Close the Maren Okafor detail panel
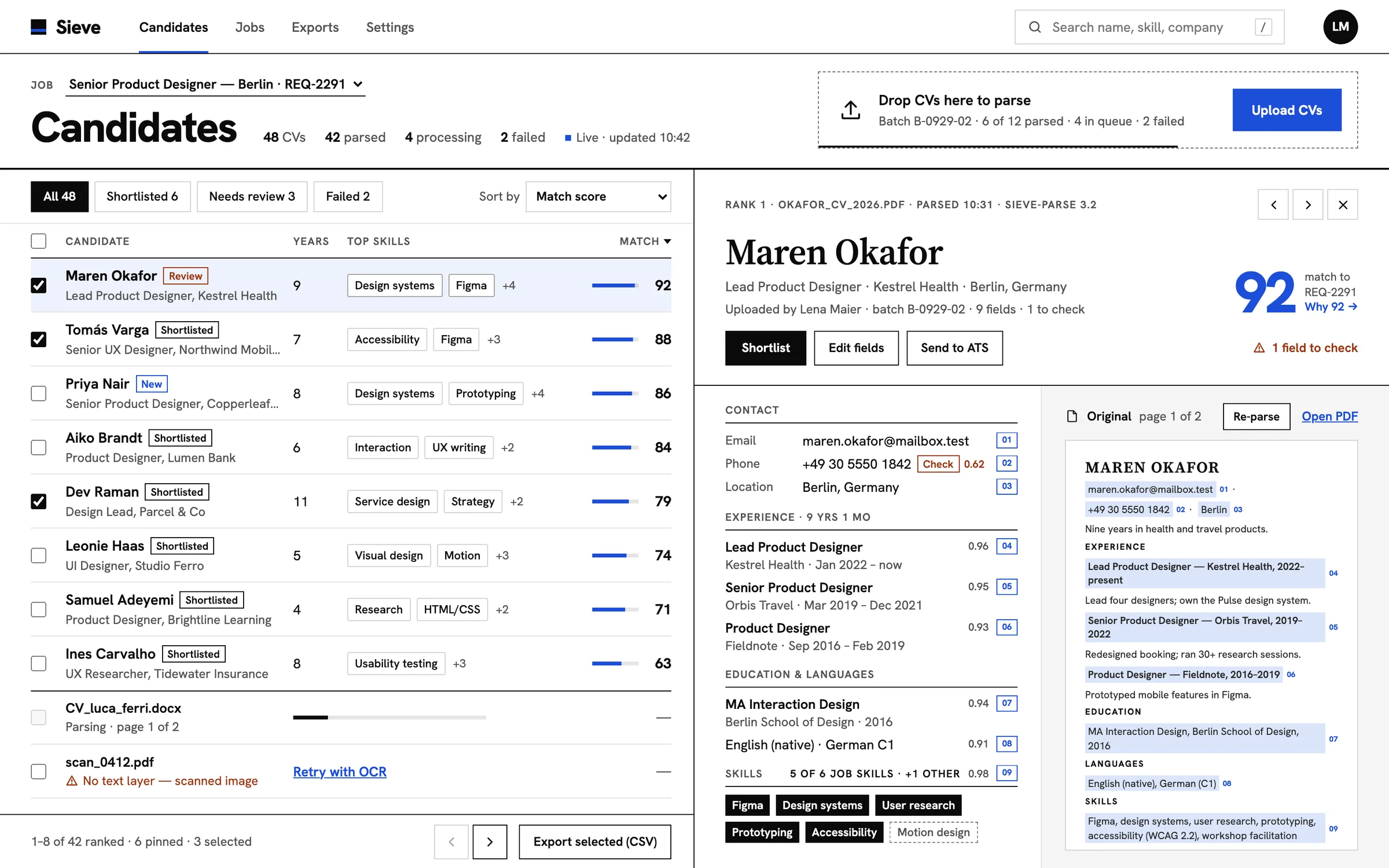The image size is (1389, 868). (1343, 205)
